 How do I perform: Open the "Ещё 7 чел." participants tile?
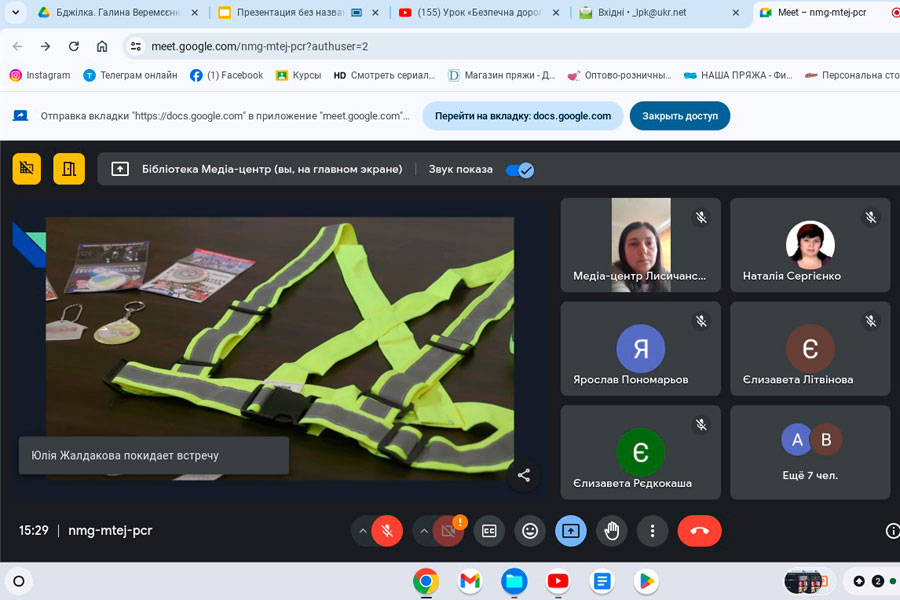pos(810,452)
